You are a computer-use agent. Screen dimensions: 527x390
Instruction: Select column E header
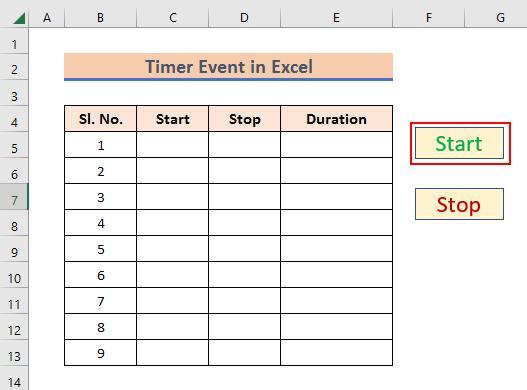click(336, 17)
